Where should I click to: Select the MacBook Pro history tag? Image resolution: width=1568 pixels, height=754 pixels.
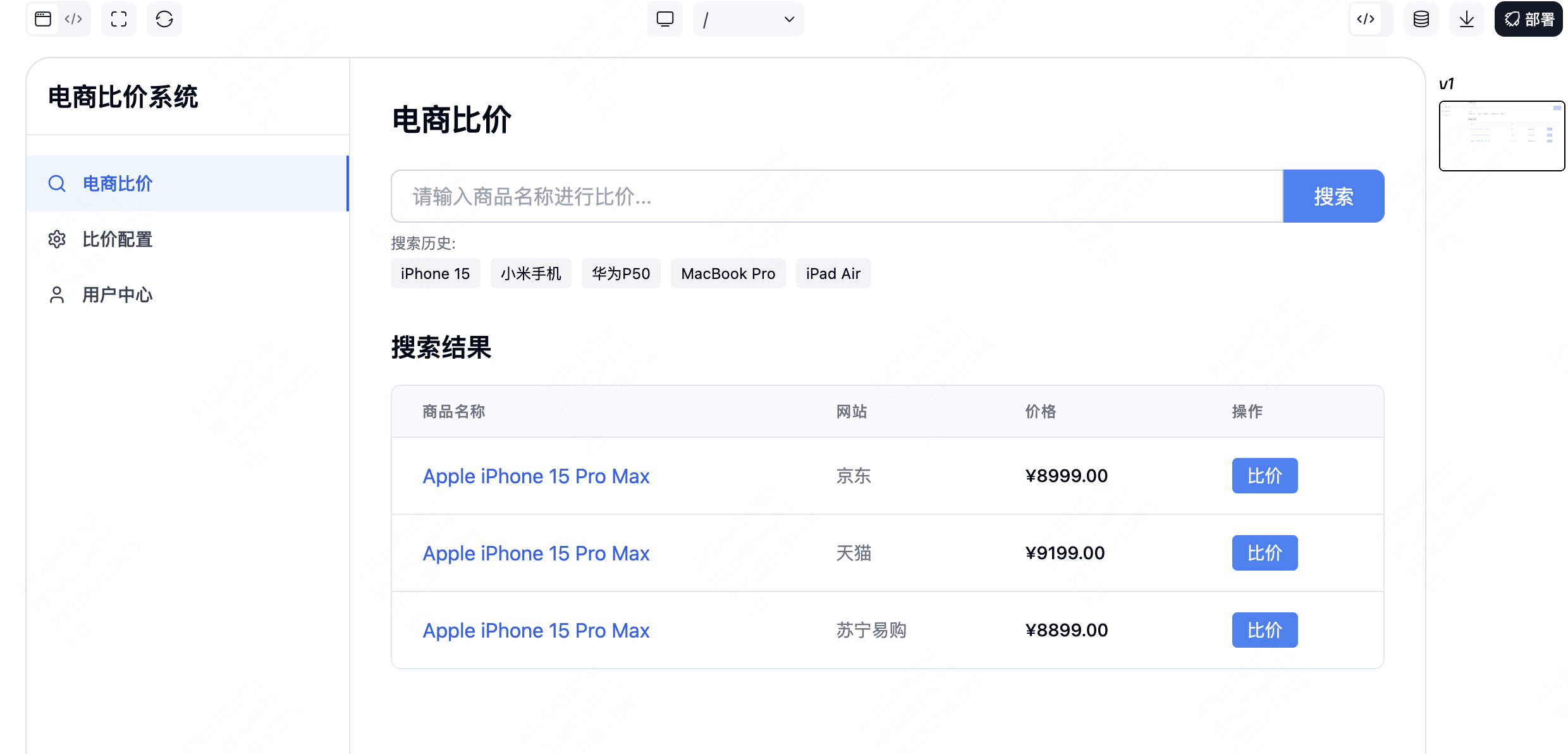(x=728, y=273)
